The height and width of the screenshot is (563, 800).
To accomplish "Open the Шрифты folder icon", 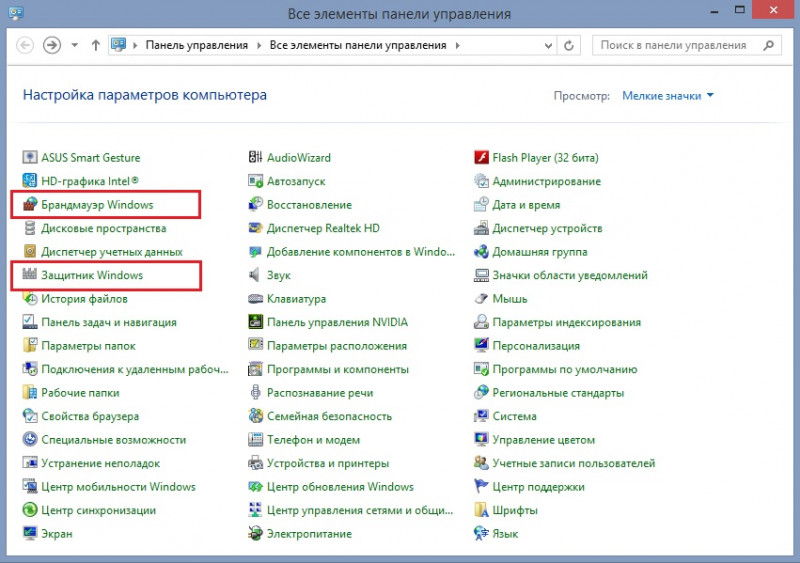I will click(481, 509).
